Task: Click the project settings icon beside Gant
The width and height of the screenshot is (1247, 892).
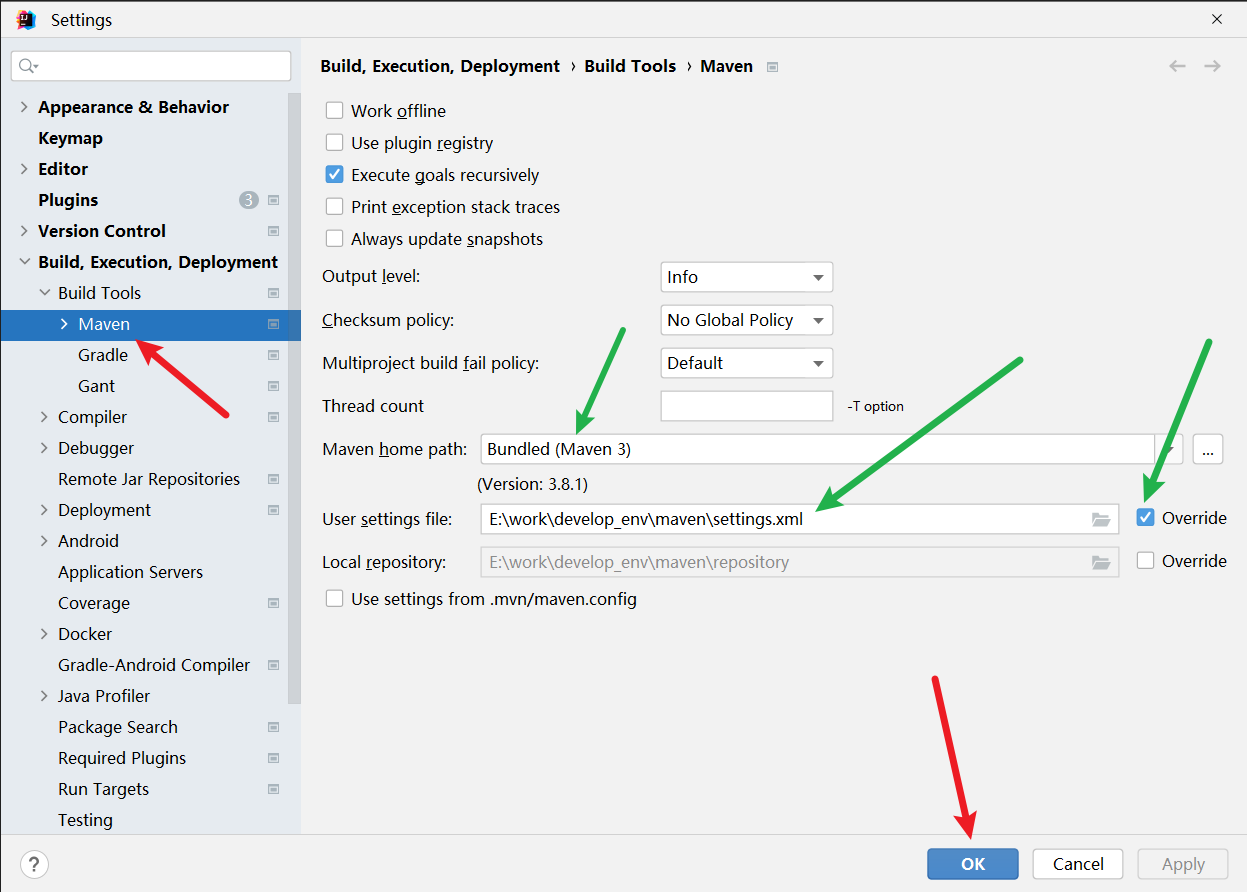Action: [273, 386]
